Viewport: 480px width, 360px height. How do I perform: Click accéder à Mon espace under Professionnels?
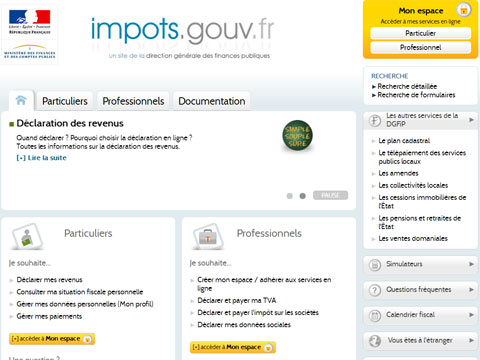click(x=233, y=348)
